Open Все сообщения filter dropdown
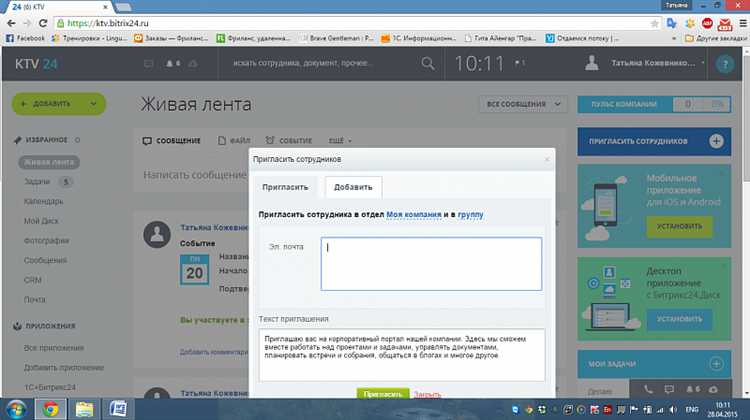The height and width of the screenshot is (420, 750). tap(523, 104)
